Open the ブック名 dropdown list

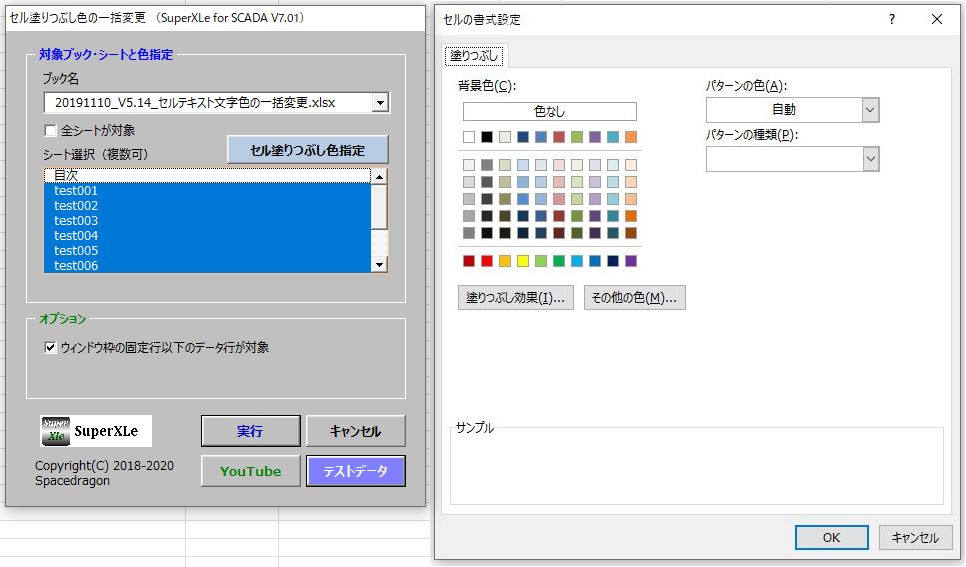381,102
